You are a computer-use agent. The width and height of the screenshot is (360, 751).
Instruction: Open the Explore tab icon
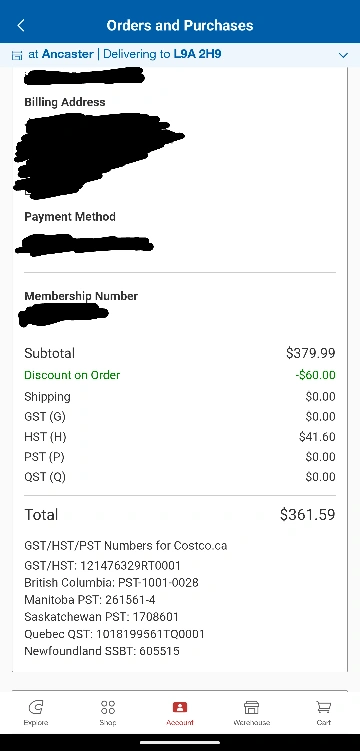pos(36,707)
